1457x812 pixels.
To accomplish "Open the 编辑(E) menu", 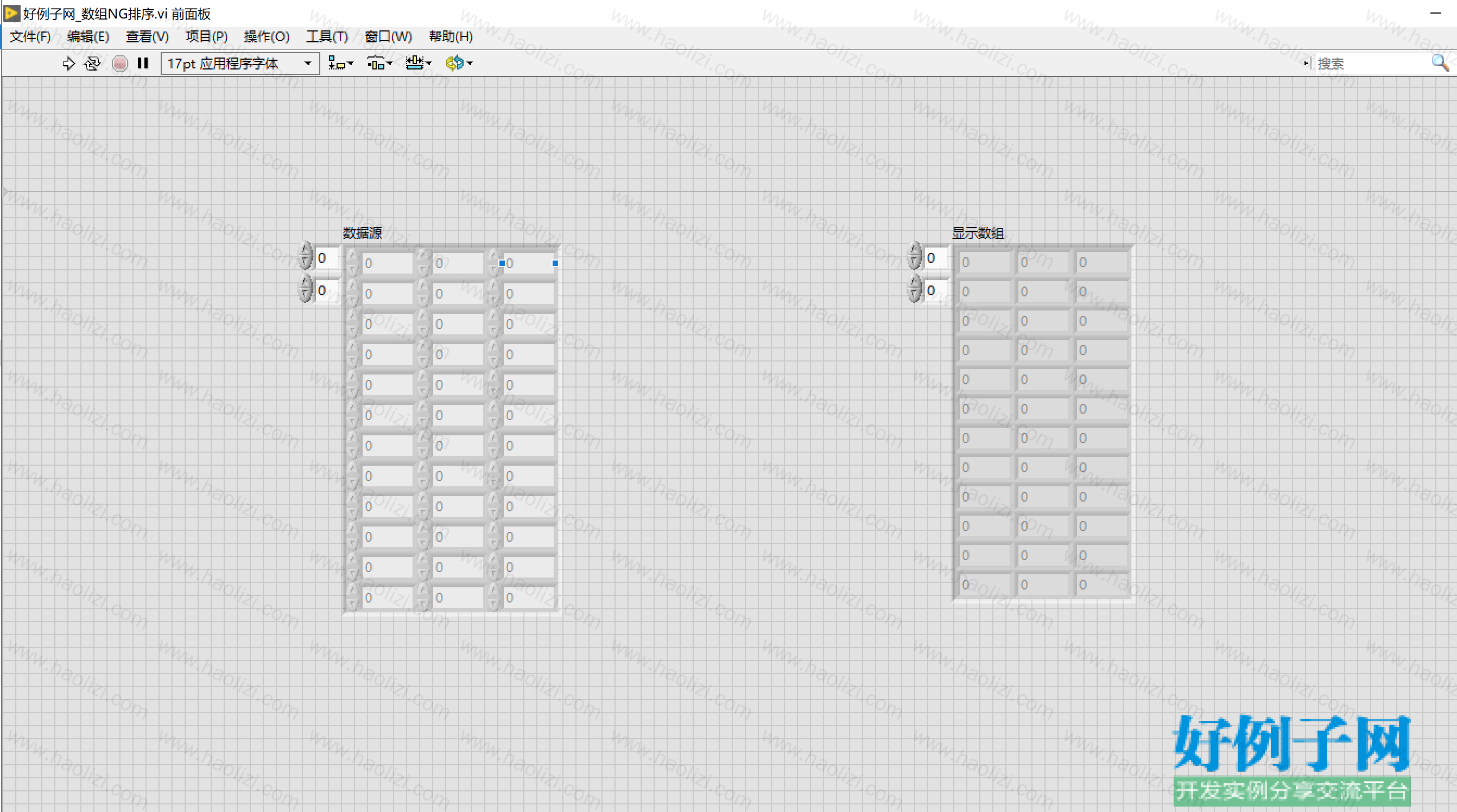I will pos(87,37).
